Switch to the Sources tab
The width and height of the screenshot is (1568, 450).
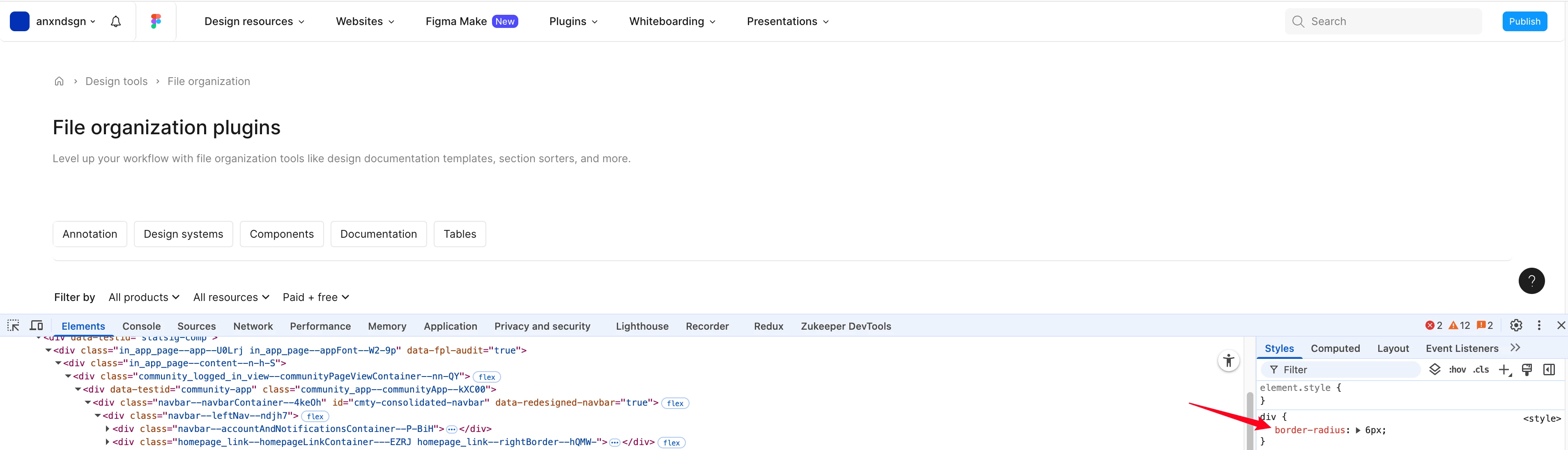click(x=197, y=326)
